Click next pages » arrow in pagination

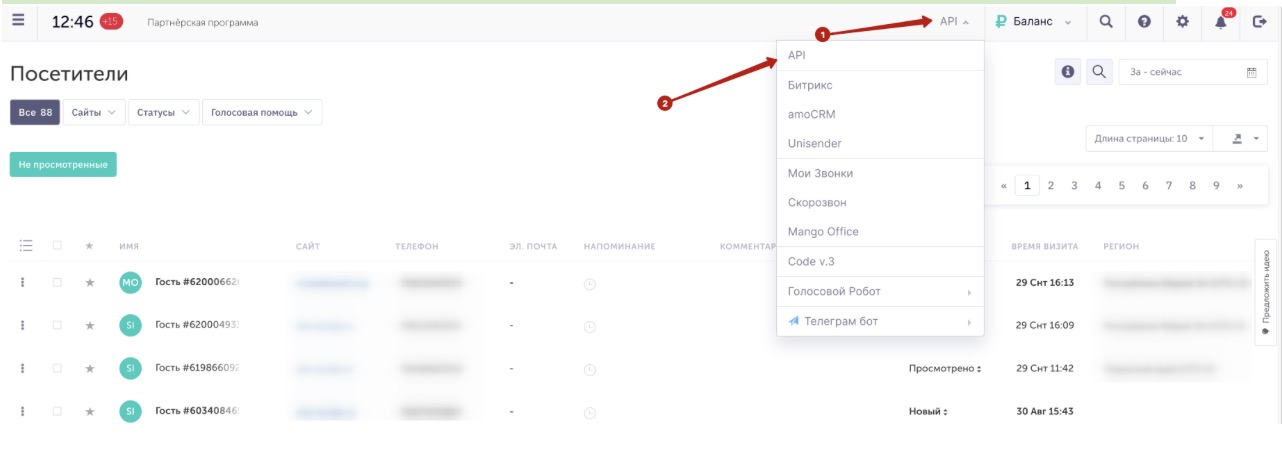pos(1240,186)
